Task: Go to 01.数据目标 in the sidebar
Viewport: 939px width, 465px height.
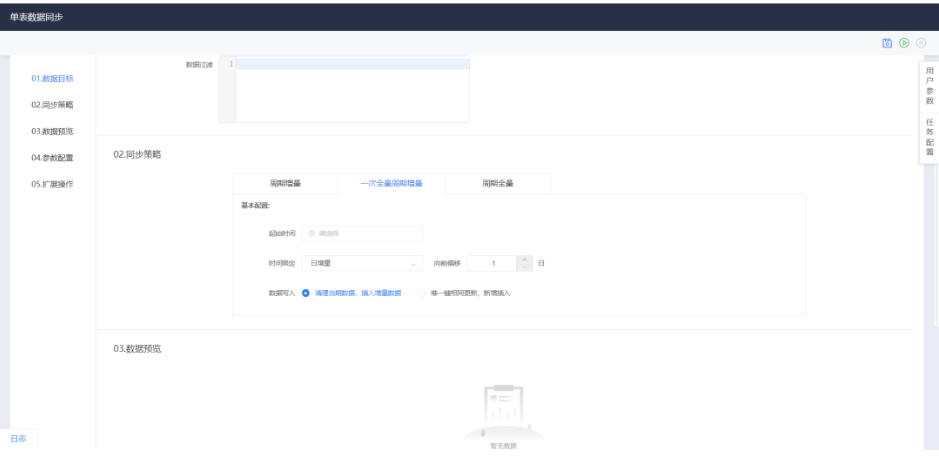Action: (x=52, y=78)
